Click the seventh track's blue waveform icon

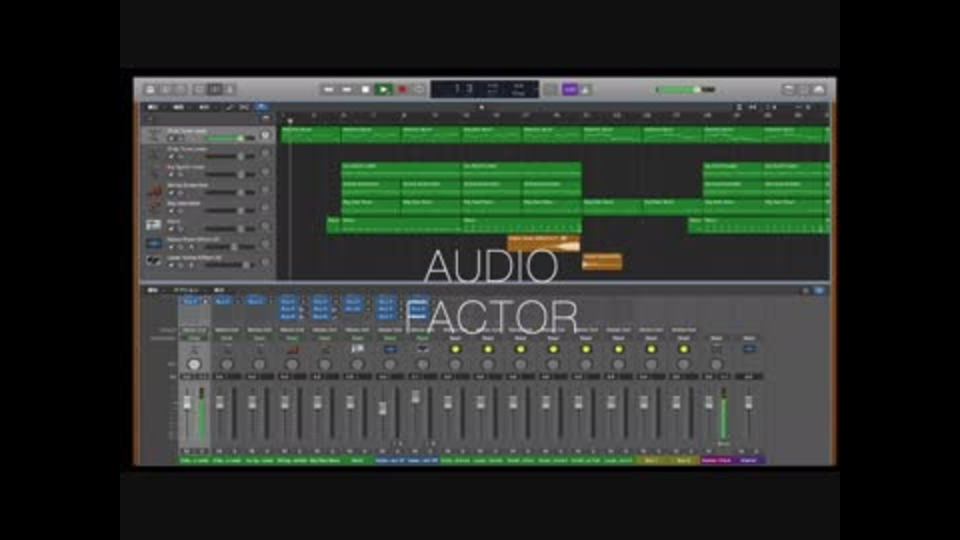[x=154, y=243]
